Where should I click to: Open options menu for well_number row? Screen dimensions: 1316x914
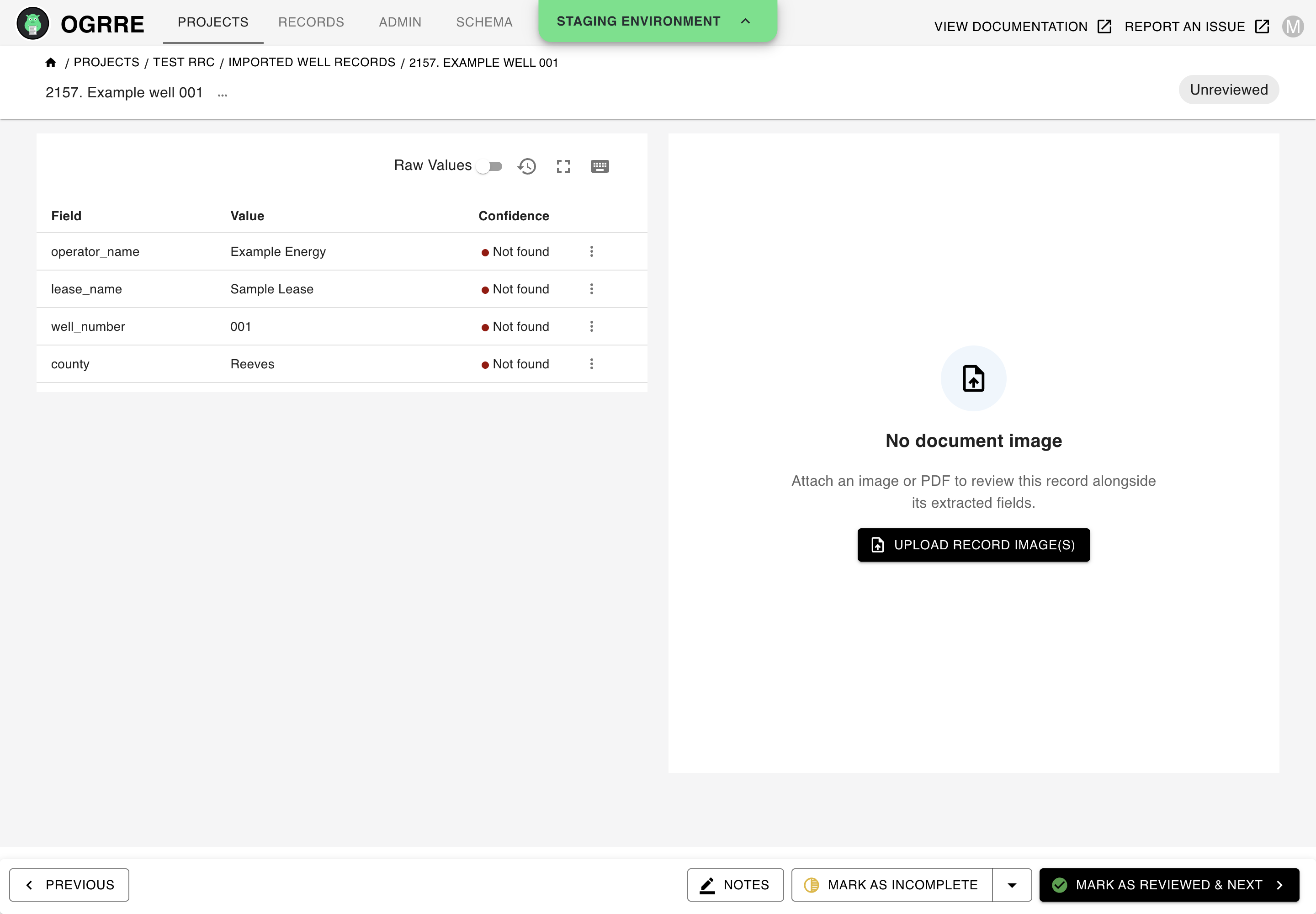(x=592, y=326)
